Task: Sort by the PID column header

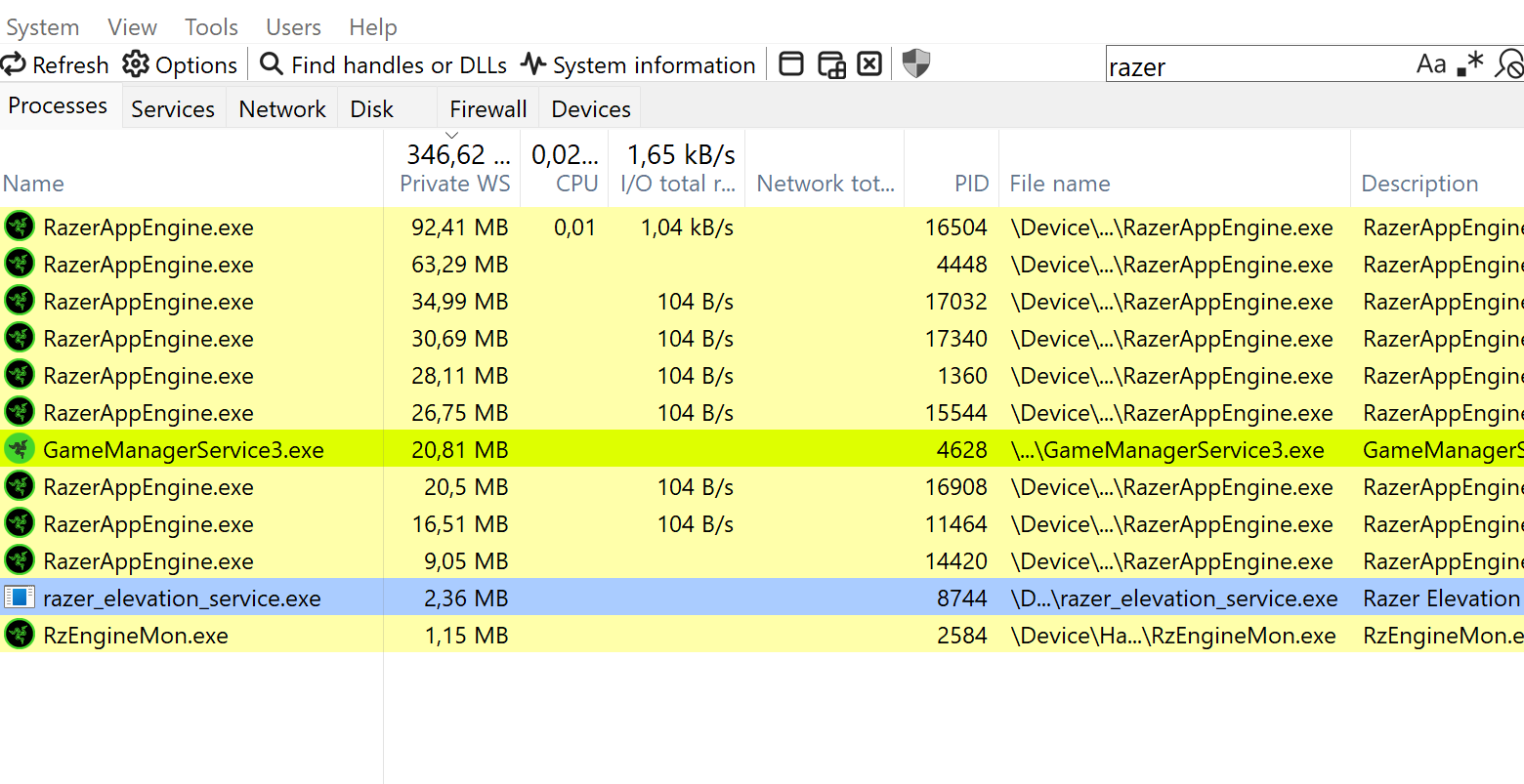Action: [952, 168]
